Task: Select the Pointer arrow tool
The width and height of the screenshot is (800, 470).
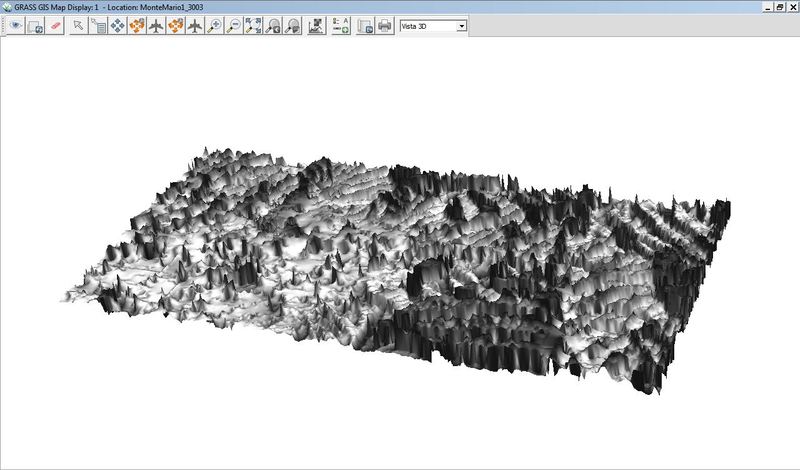Action: click(x=79, y=26)
